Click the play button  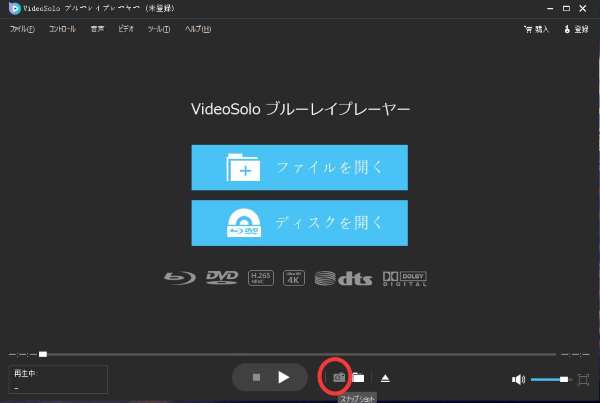pos(284,377)
